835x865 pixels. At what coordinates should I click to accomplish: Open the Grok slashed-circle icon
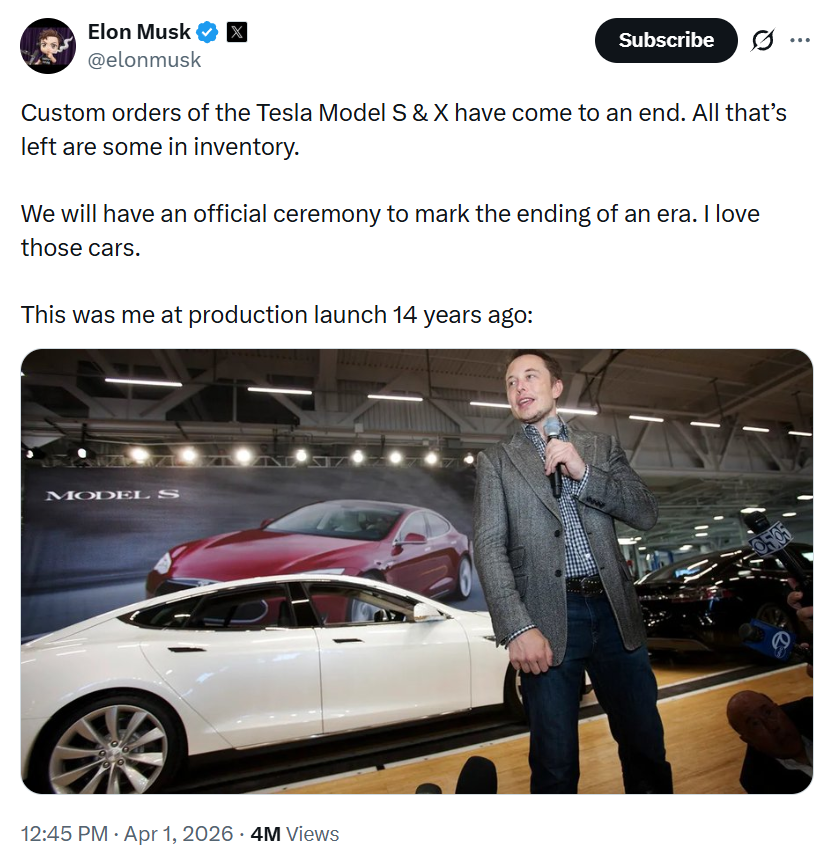point(762,40)
